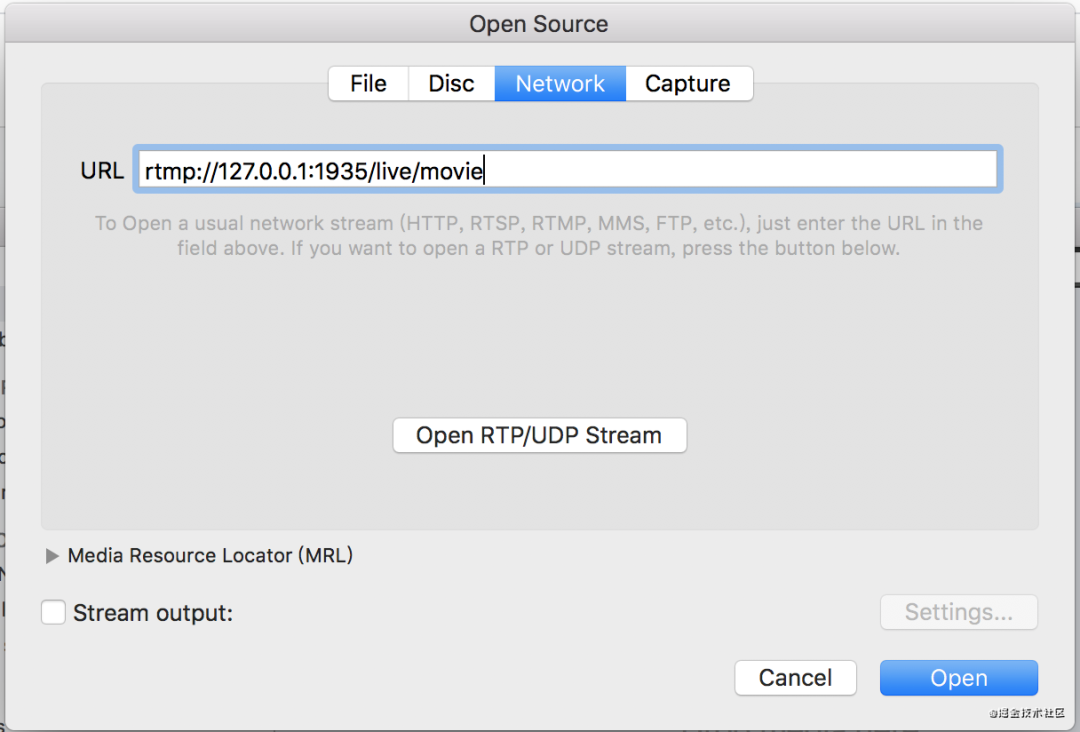
Task: Cancel the Open Source dialog
Action: (x=795, y=678)
